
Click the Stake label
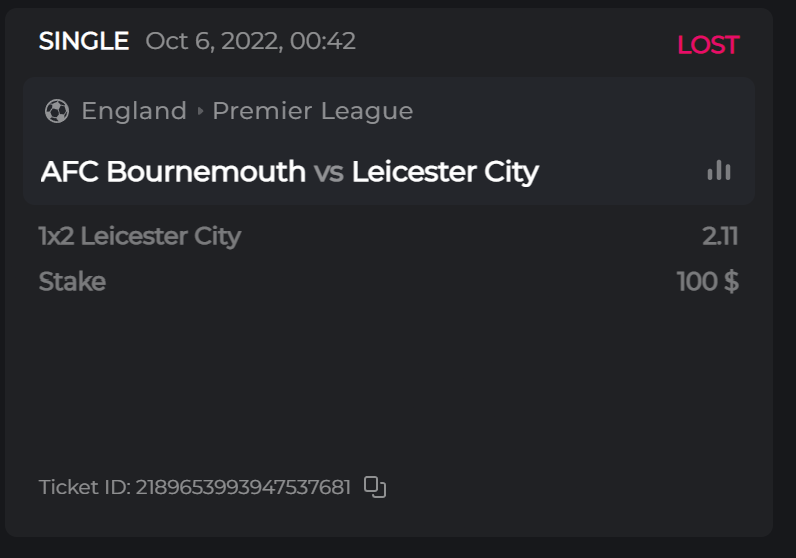(x=72, y=282)
